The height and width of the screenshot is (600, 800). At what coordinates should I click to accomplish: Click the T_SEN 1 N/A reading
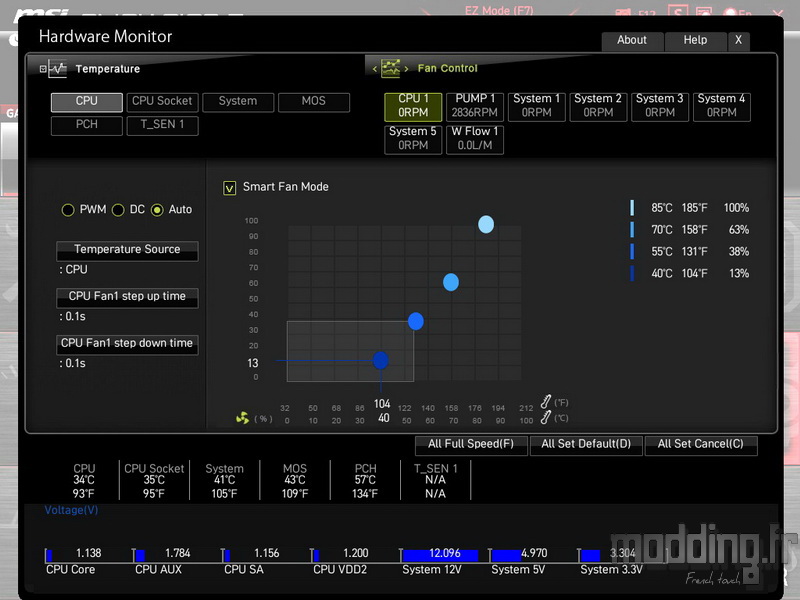coord(435,480)
